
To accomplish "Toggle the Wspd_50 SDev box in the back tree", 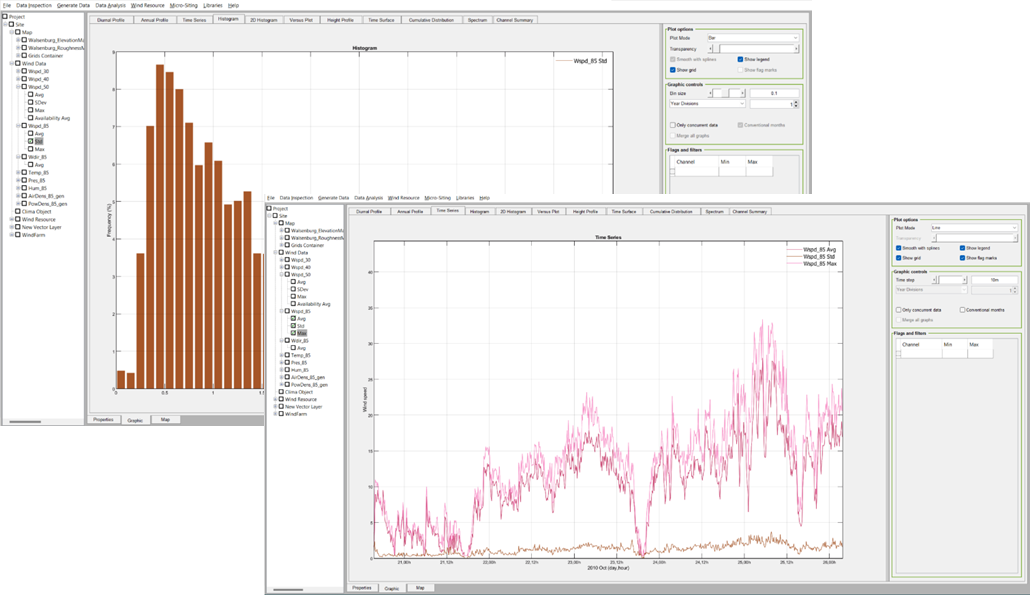I will [31, 102].
